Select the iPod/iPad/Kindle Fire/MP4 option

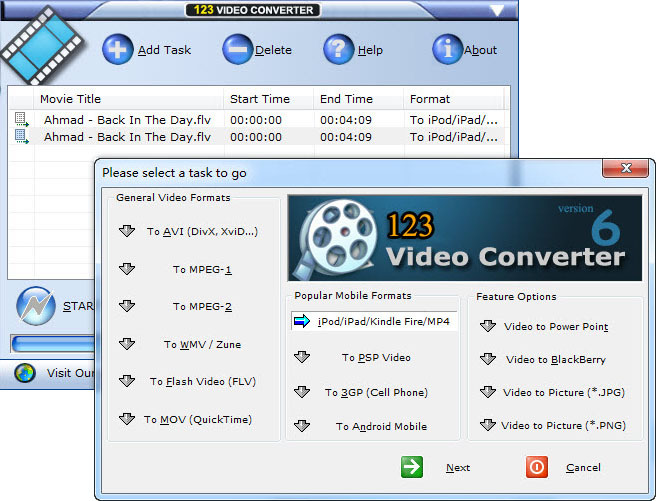[374, 321]
